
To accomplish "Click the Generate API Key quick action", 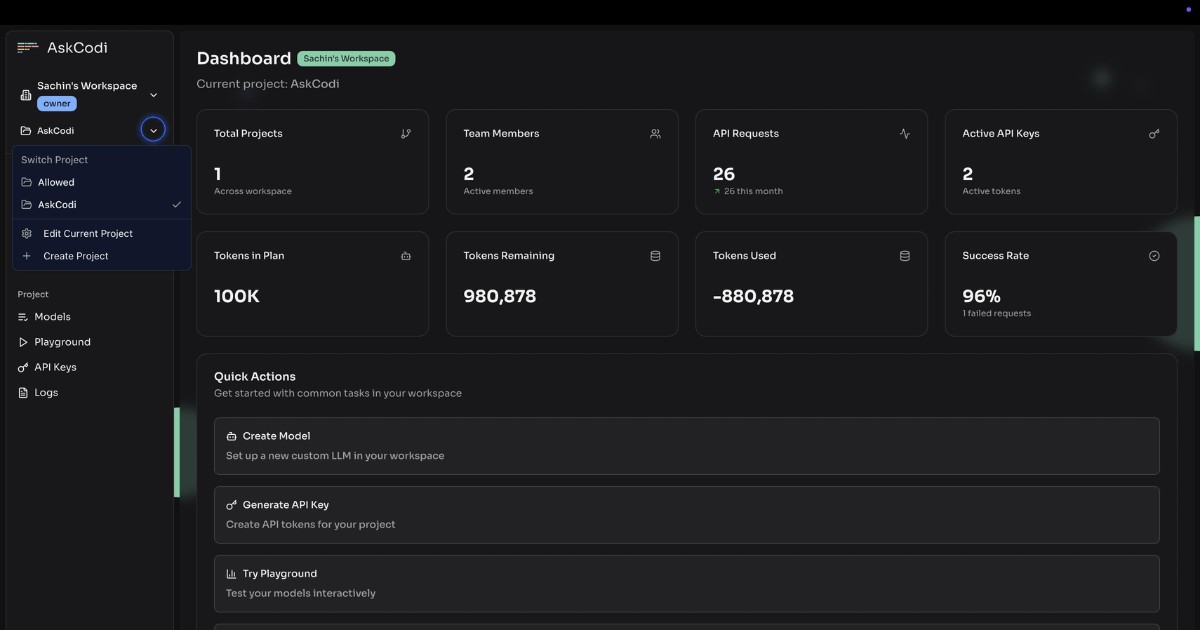I will [x=687, y=515].
